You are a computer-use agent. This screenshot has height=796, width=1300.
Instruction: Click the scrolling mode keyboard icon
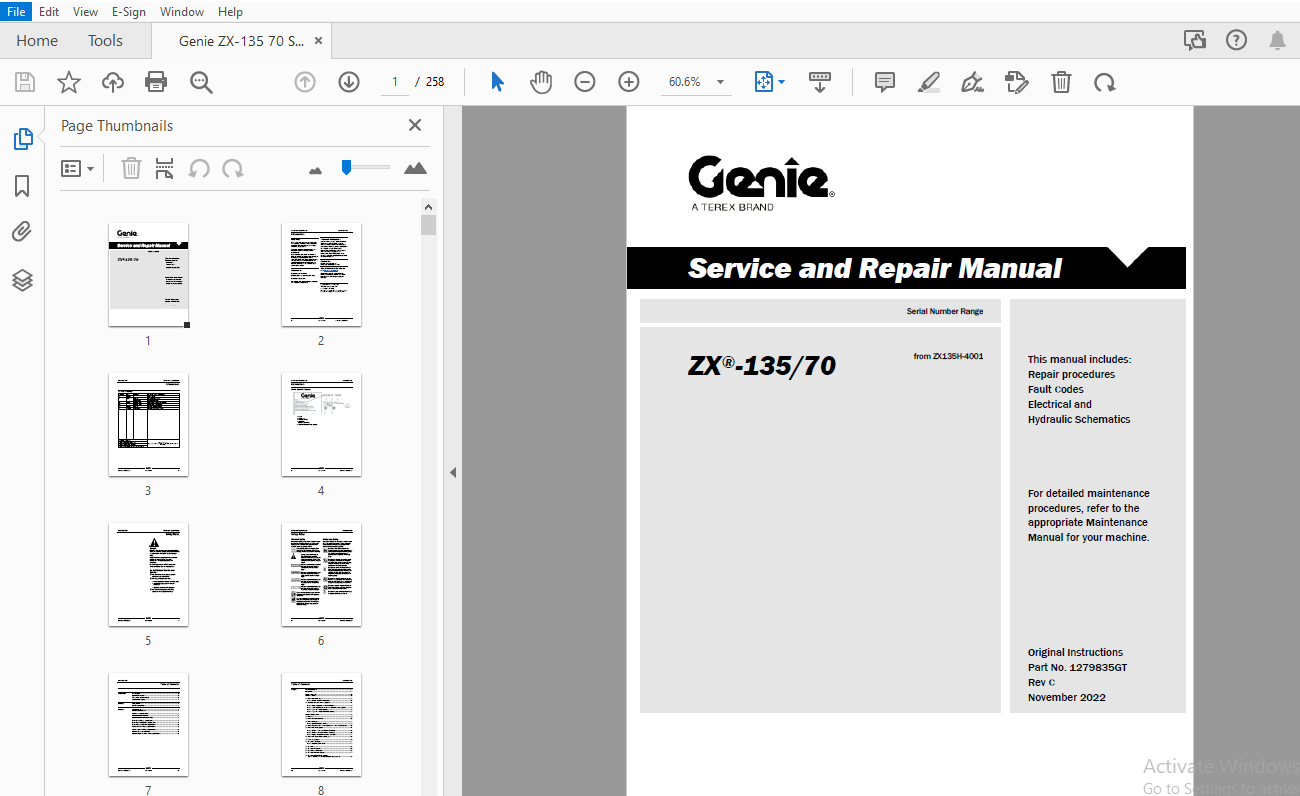click(x=820, y=82)
